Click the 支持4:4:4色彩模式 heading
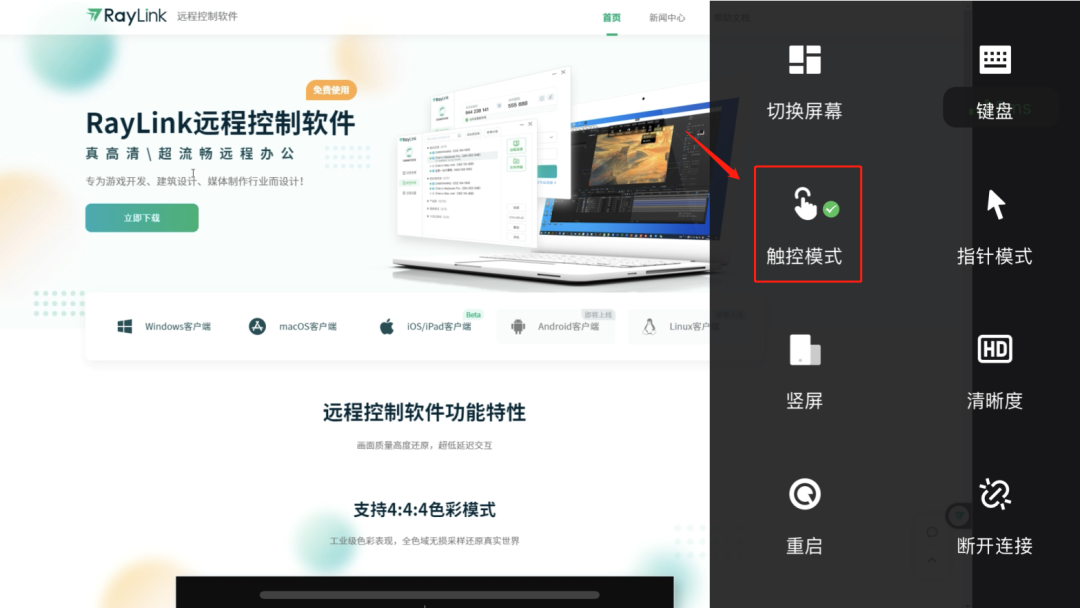This screenshot has width=1080, height=608. [424, 510]
